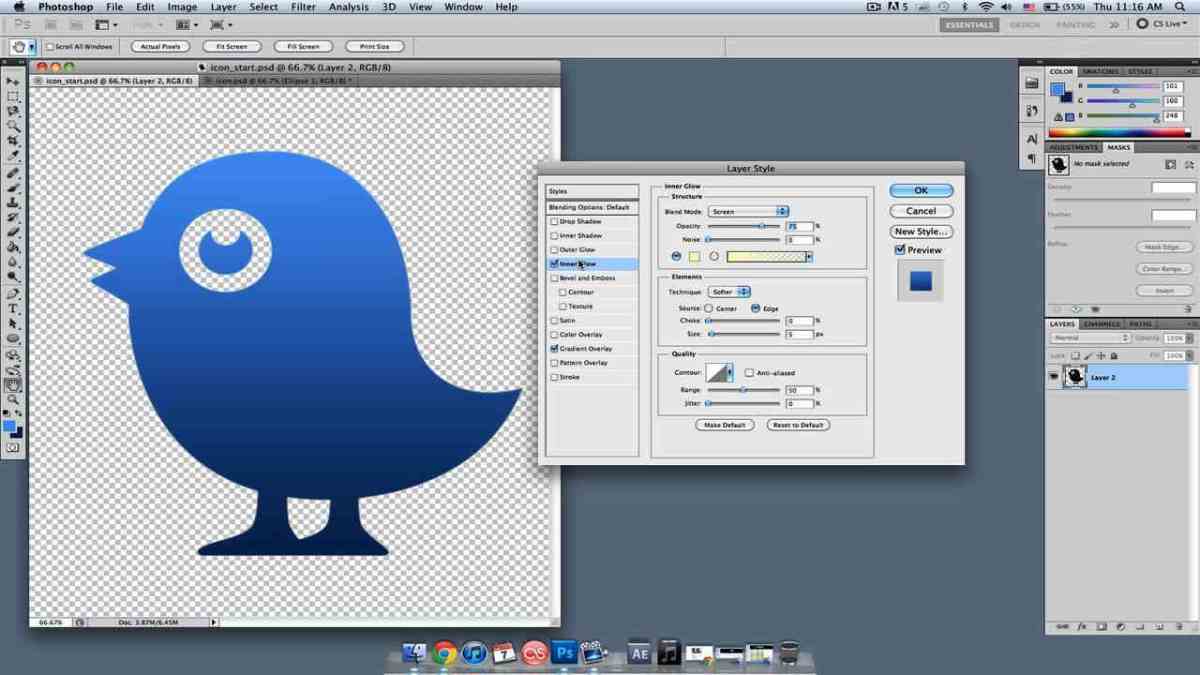Select the Move tool in the toolbox

(13, 81)
